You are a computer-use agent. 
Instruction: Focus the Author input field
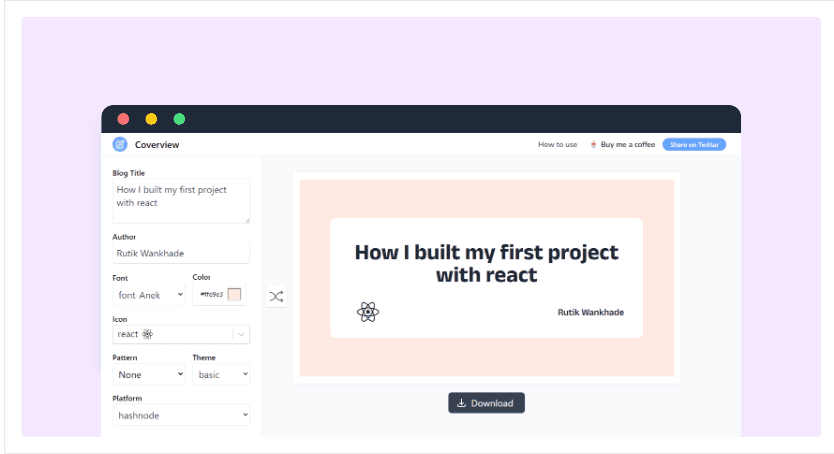pyautogui.click(x=181, y=253)
